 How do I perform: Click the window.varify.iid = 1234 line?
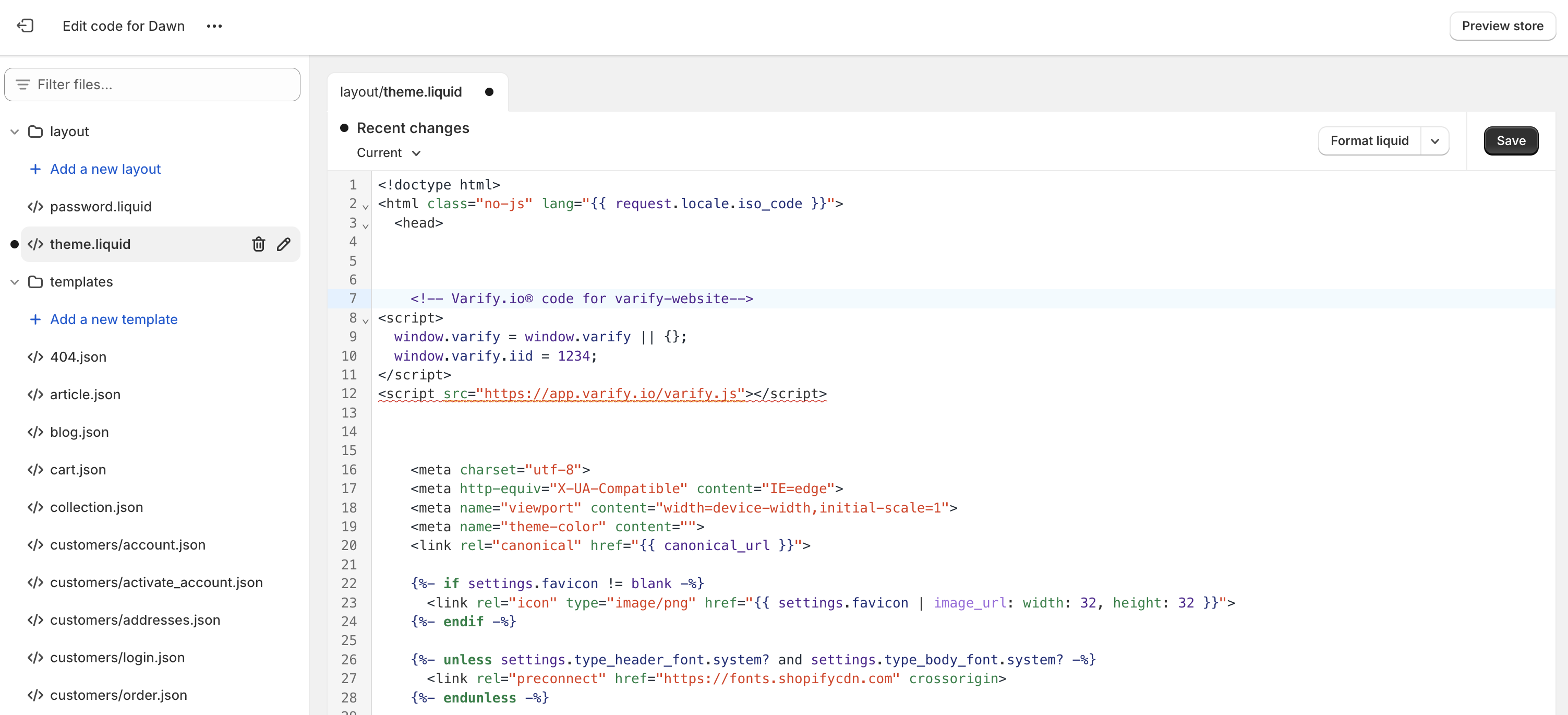(x=496, y=355)
